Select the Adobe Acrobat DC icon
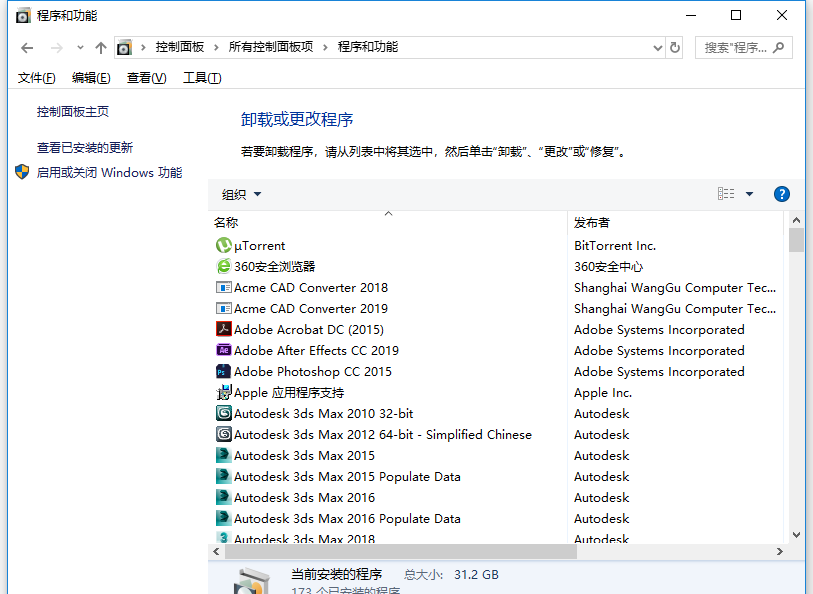This screenshot has width=813, height=594. (x=223, y=329)
